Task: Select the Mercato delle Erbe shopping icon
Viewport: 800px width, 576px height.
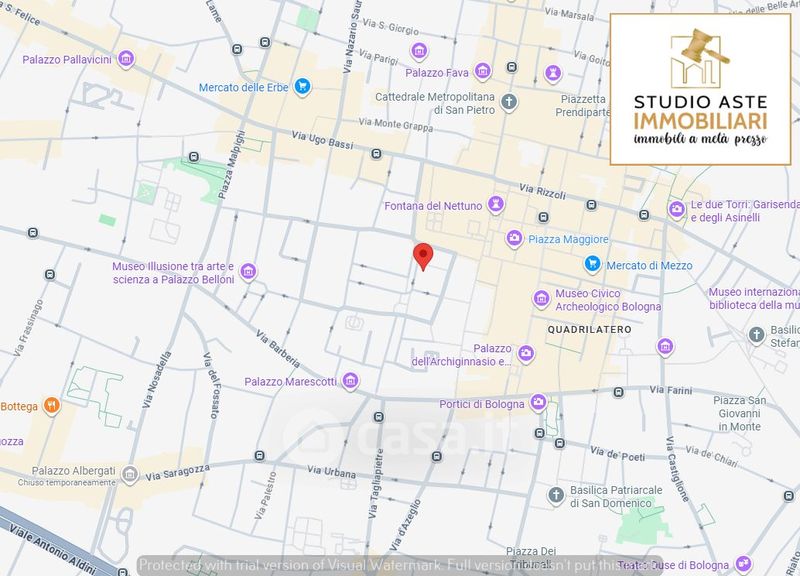Action: tap(301, 87)
